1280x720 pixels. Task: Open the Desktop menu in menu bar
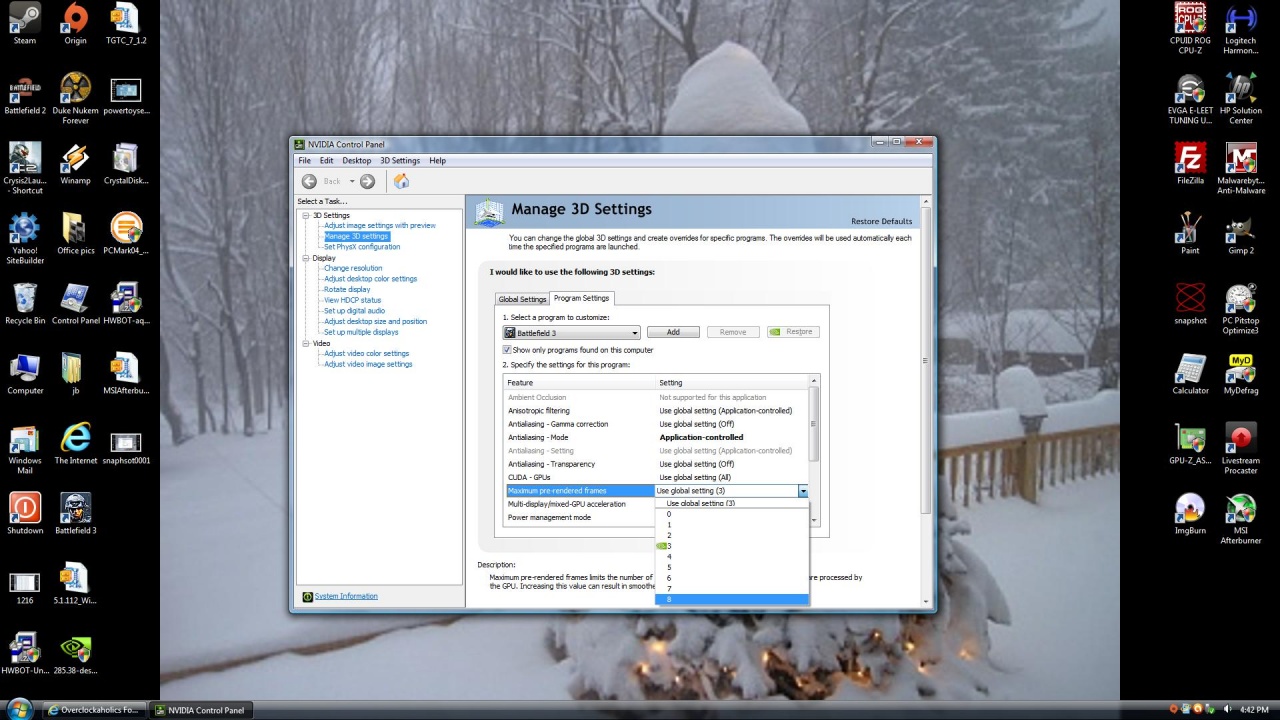click(356, 161)
